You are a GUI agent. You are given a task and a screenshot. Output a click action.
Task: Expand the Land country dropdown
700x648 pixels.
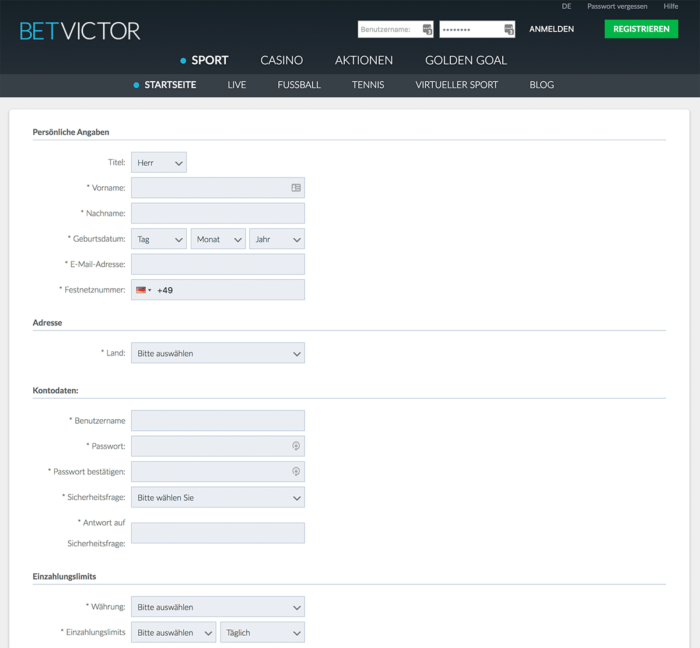point(218,353)
